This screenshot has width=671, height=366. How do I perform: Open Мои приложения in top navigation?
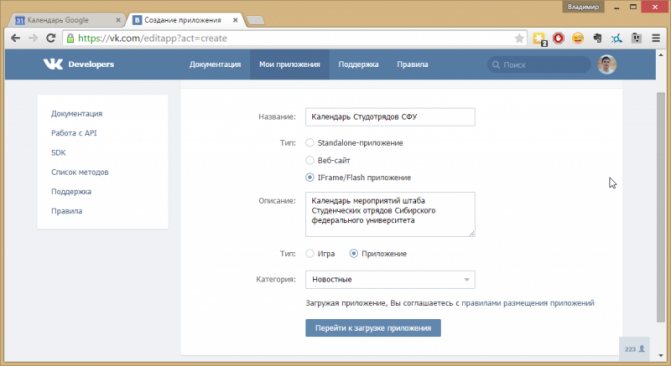tap(290, 64)
